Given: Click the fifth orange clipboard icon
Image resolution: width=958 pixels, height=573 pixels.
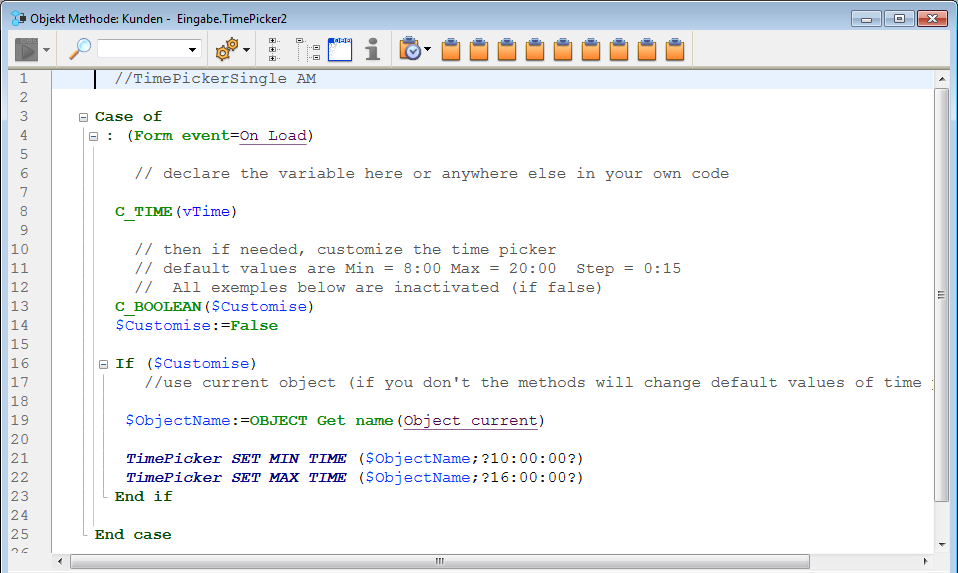Looking at the screenshot, I should point(563,49).
